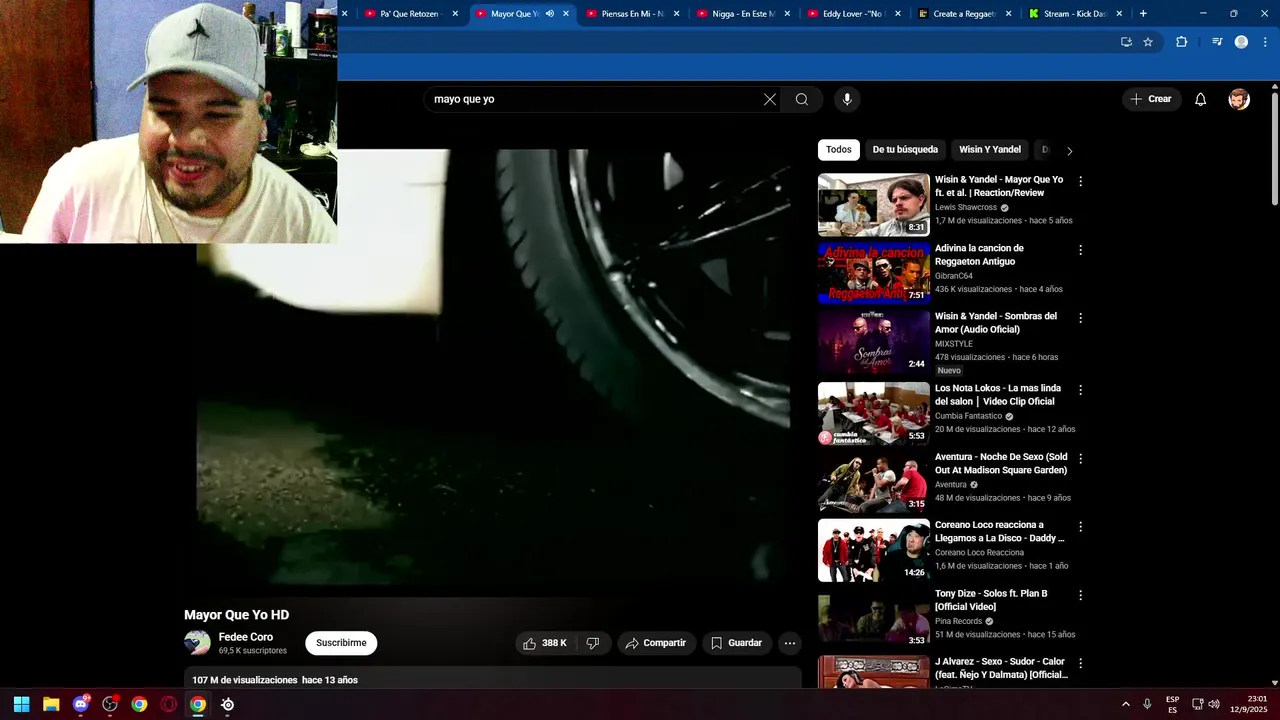Close the Pa' Que Retozen tab
1280x720 pixels.
click(455, 14)
